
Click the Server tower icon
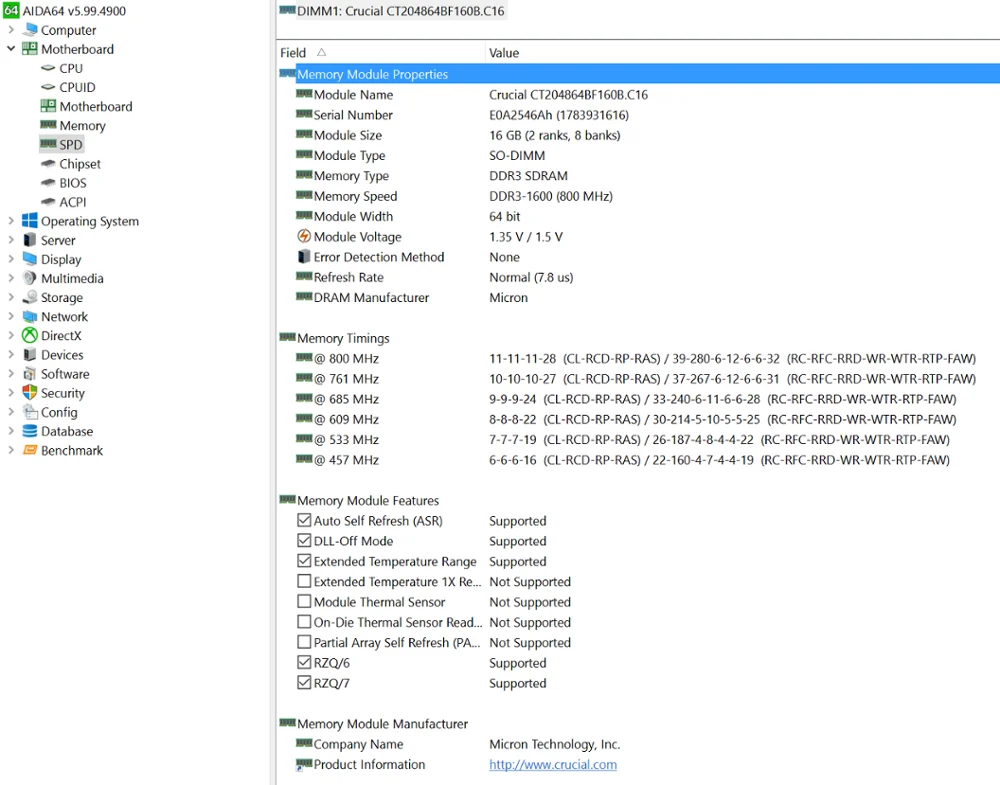click(29, 240)
